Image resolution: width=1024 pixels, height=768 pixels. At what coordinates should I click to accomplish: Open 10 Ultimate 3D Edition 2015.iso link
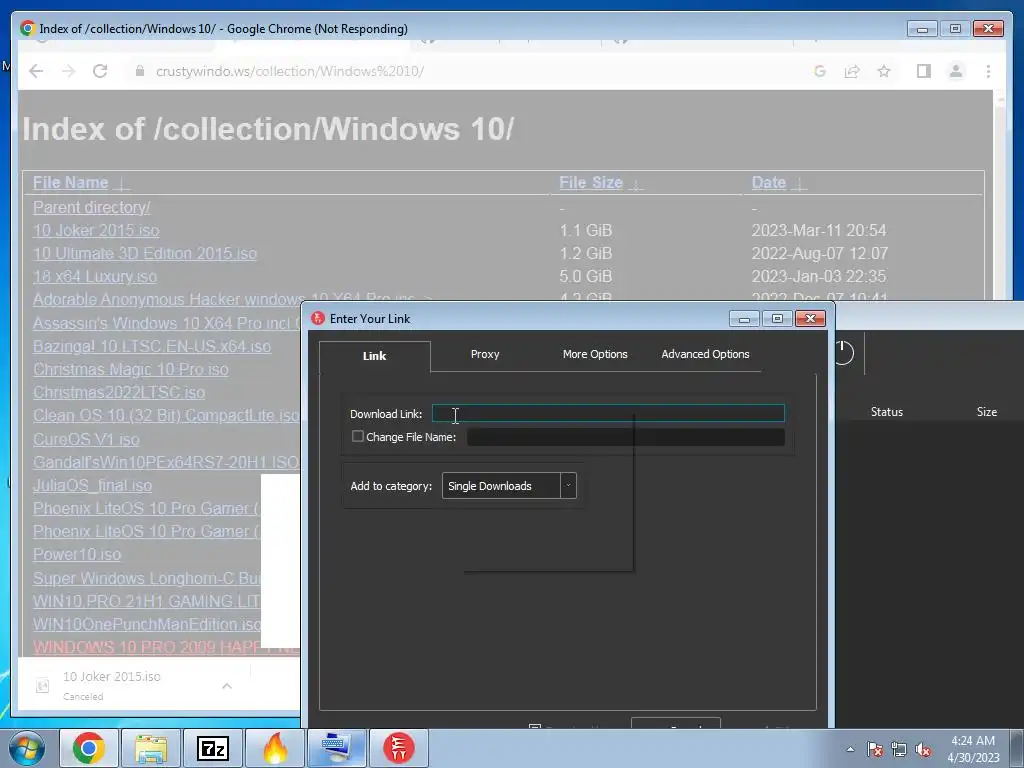point(145,253)
